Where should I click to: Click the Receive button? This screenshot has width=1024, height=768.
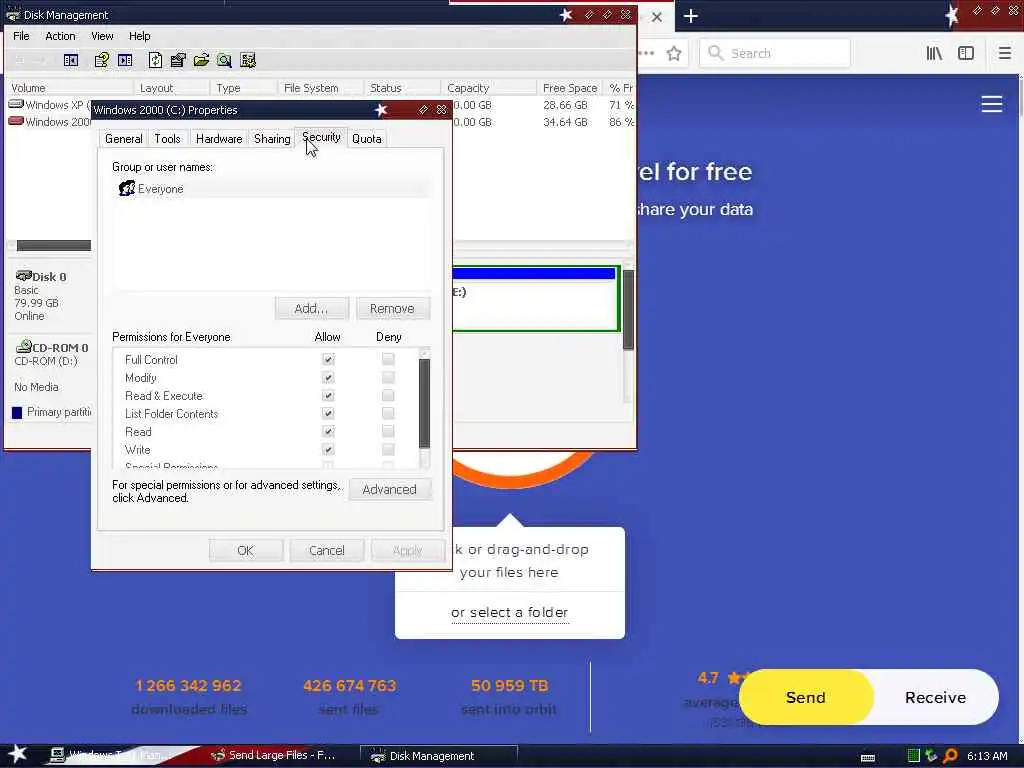tap(935, 697)
